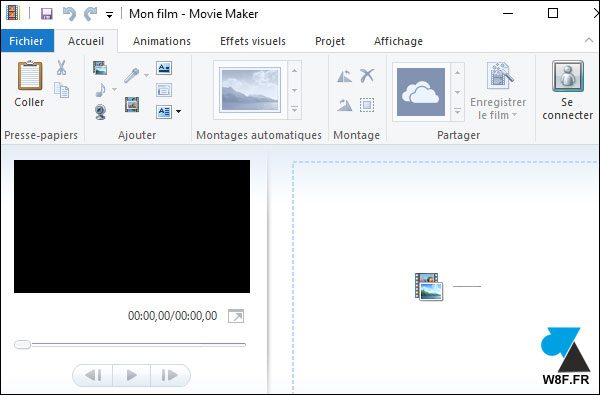Click the Cut scissors icon

point(61,67)
